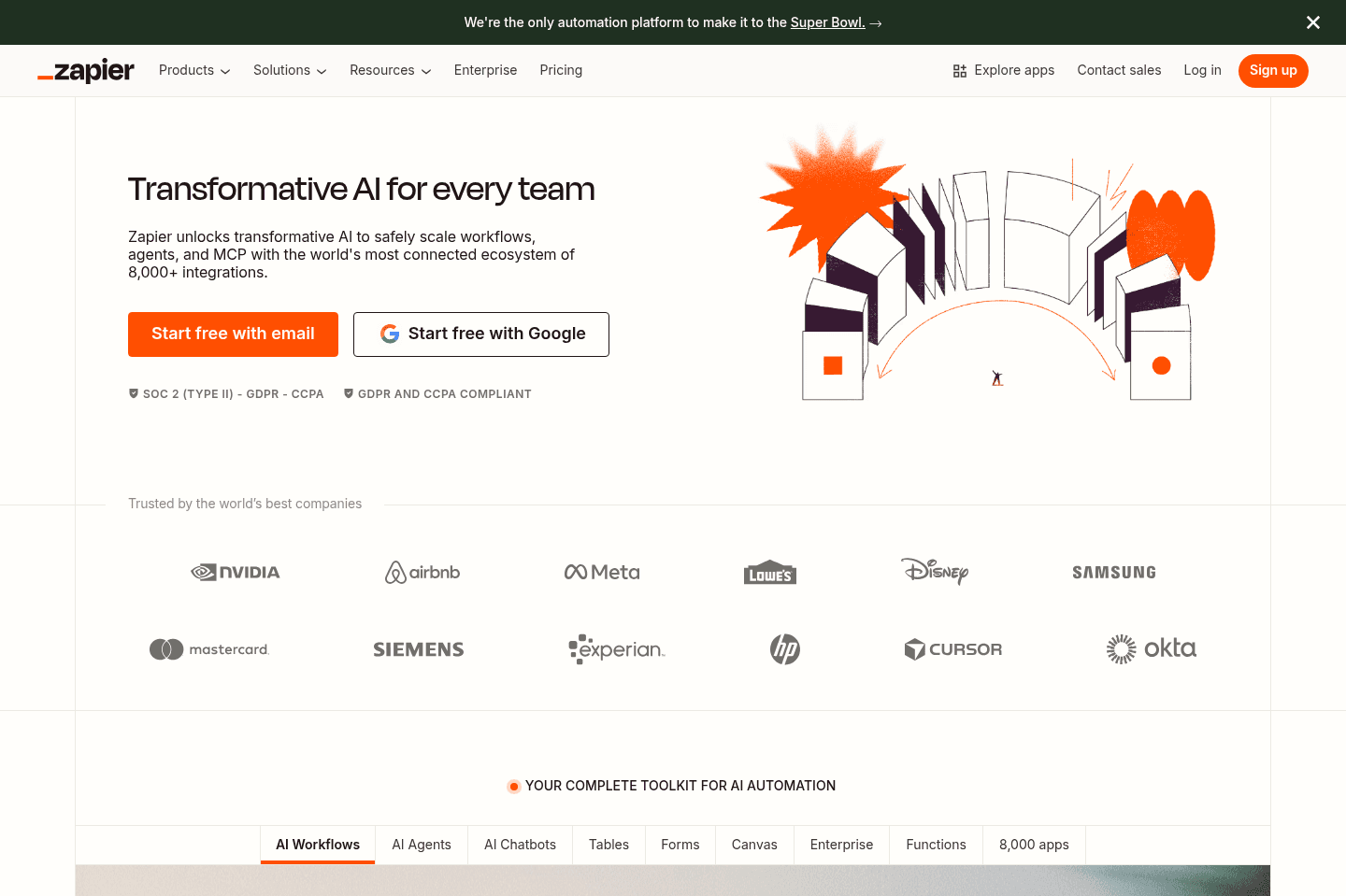Select the Meta infinity logo
Image resolution: width=1346 pixels, height=896 pixels.
coord(577,571)
